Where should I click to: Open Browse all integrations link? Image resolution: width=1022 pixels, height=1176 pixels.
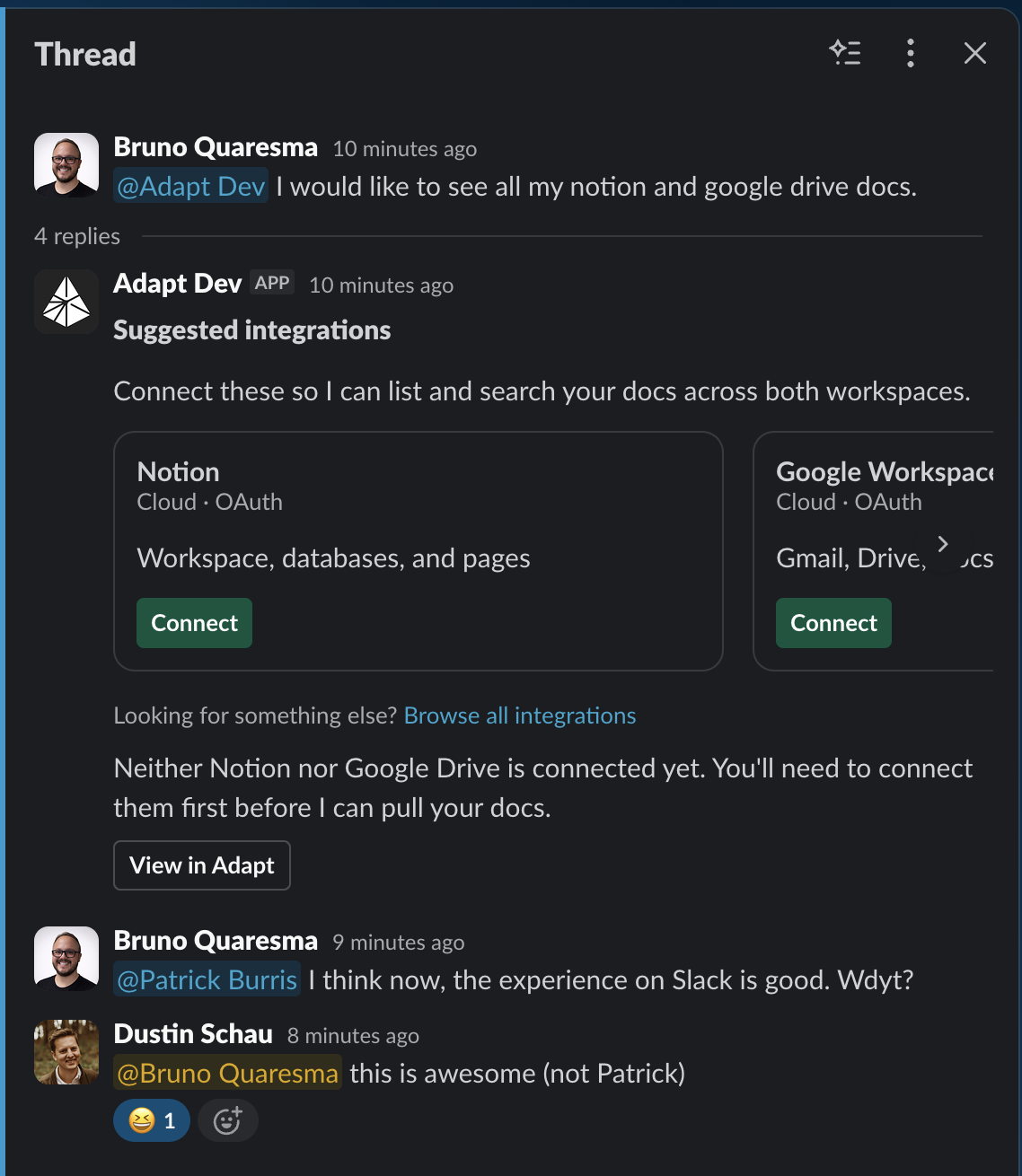pyautogui.click(x=520, y=715)
